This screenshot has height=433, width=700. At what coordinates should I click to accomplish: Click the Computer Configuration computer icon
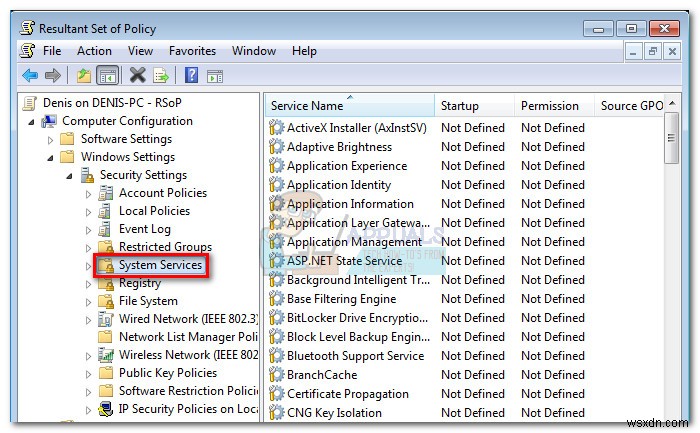click(x=49, y=121)
